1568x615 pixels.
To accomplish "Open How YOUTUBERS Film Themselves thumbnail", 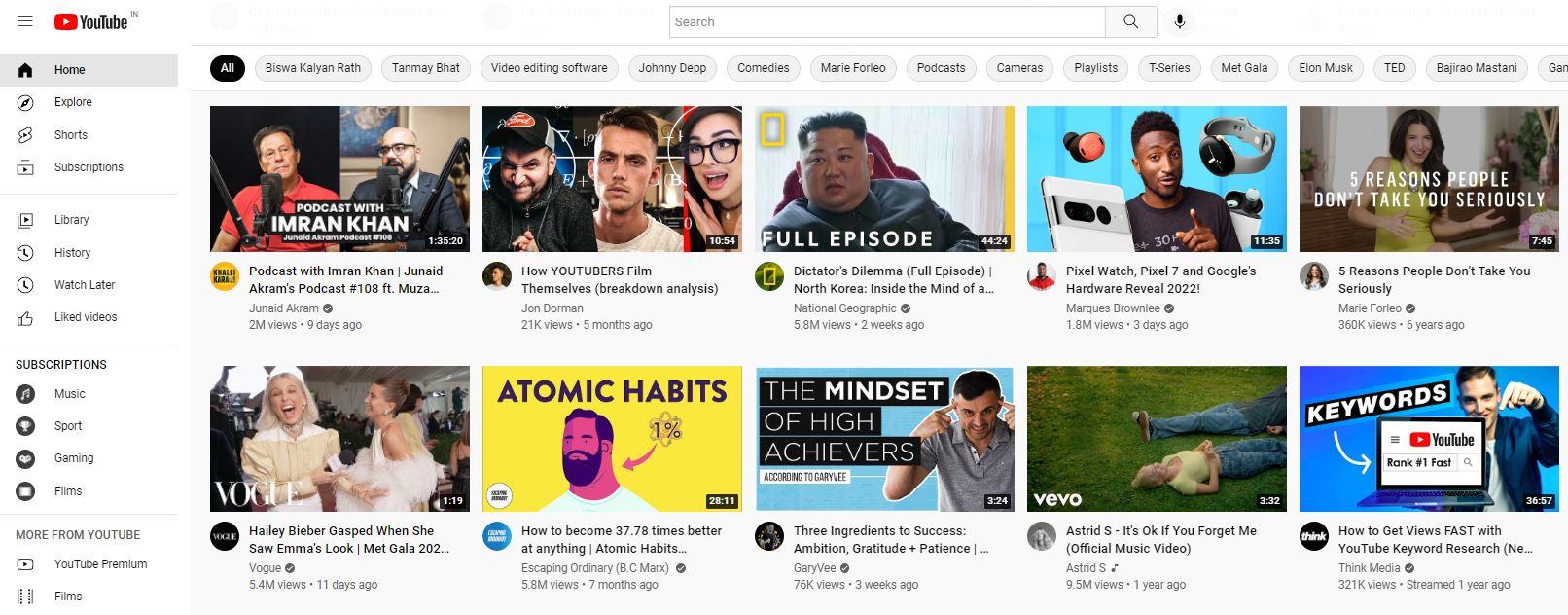I will [612, 179].
